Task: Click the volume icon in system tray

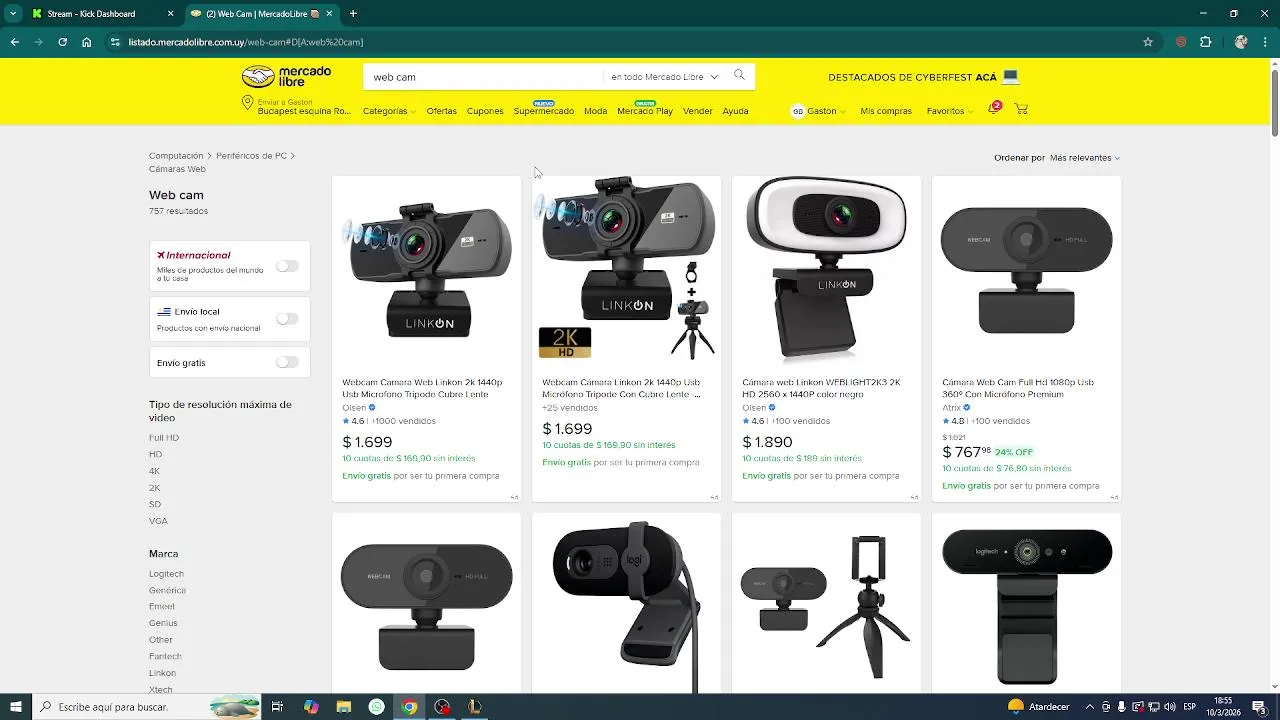Action: (x=1170, y=707)
